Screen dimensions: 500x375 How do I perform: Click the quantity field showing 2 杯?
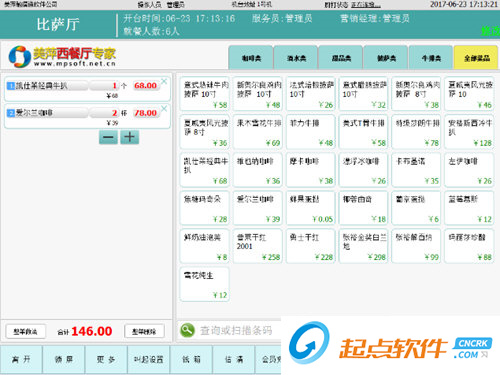(104, 113)
